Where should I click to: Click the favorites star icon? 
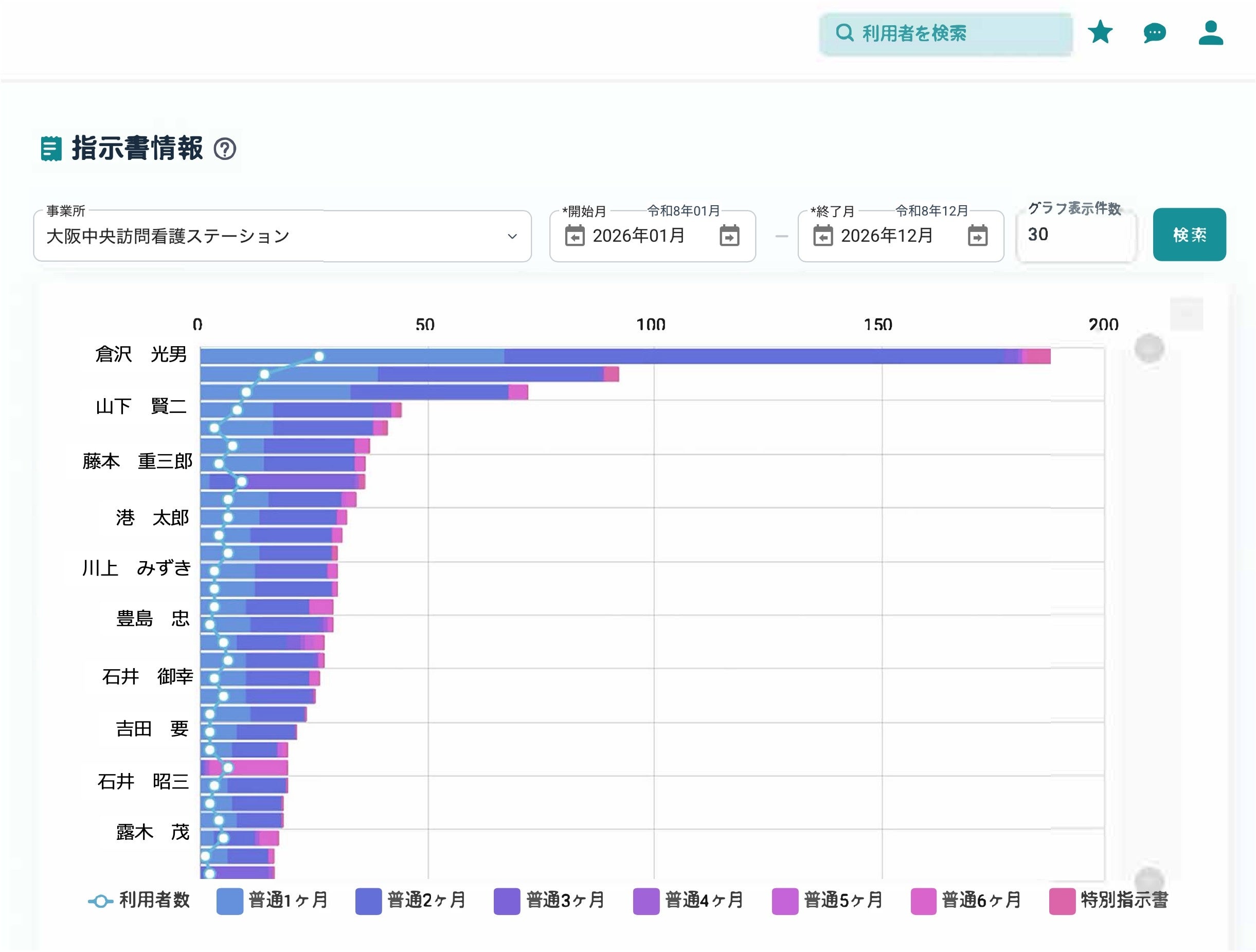click(x=1100, y=32)
